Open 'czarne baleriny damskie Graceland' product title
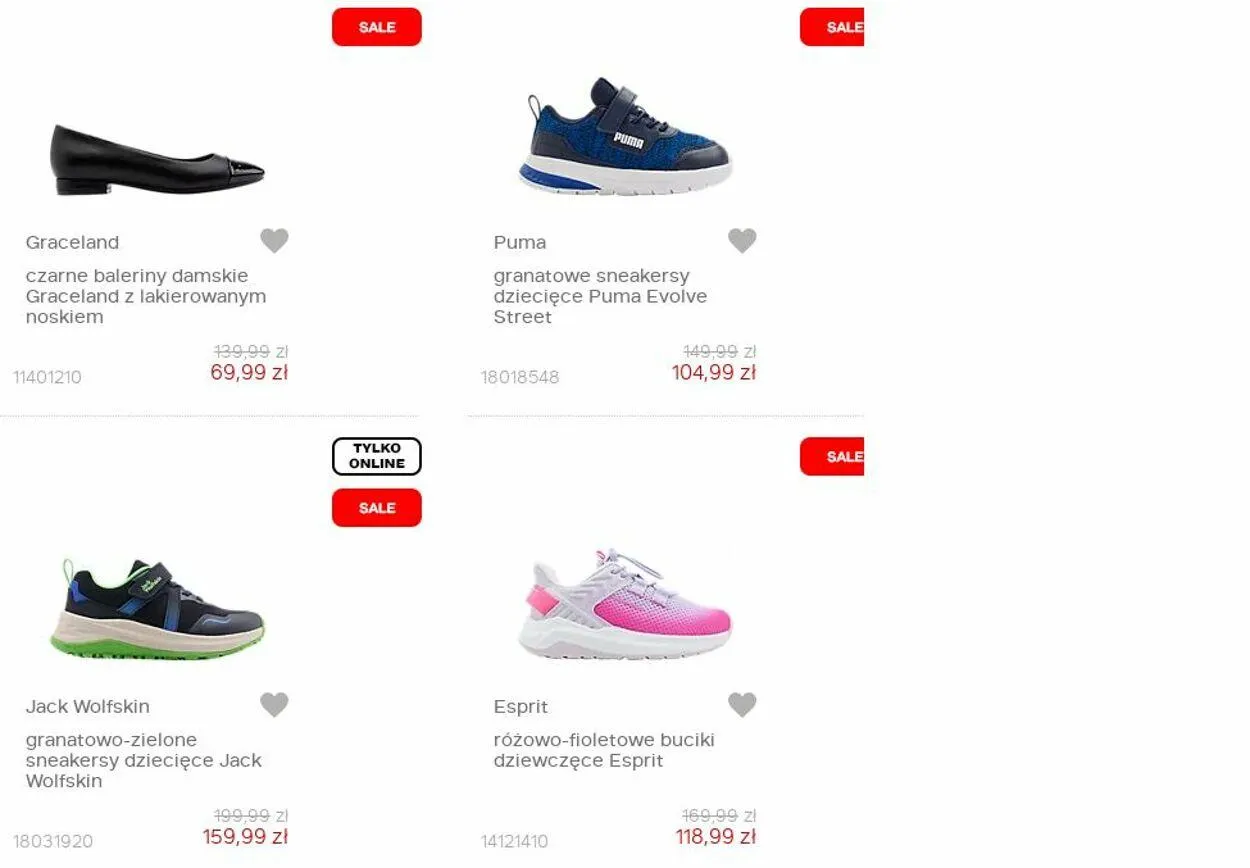1250x868 pixels. (x=146, y=296)
